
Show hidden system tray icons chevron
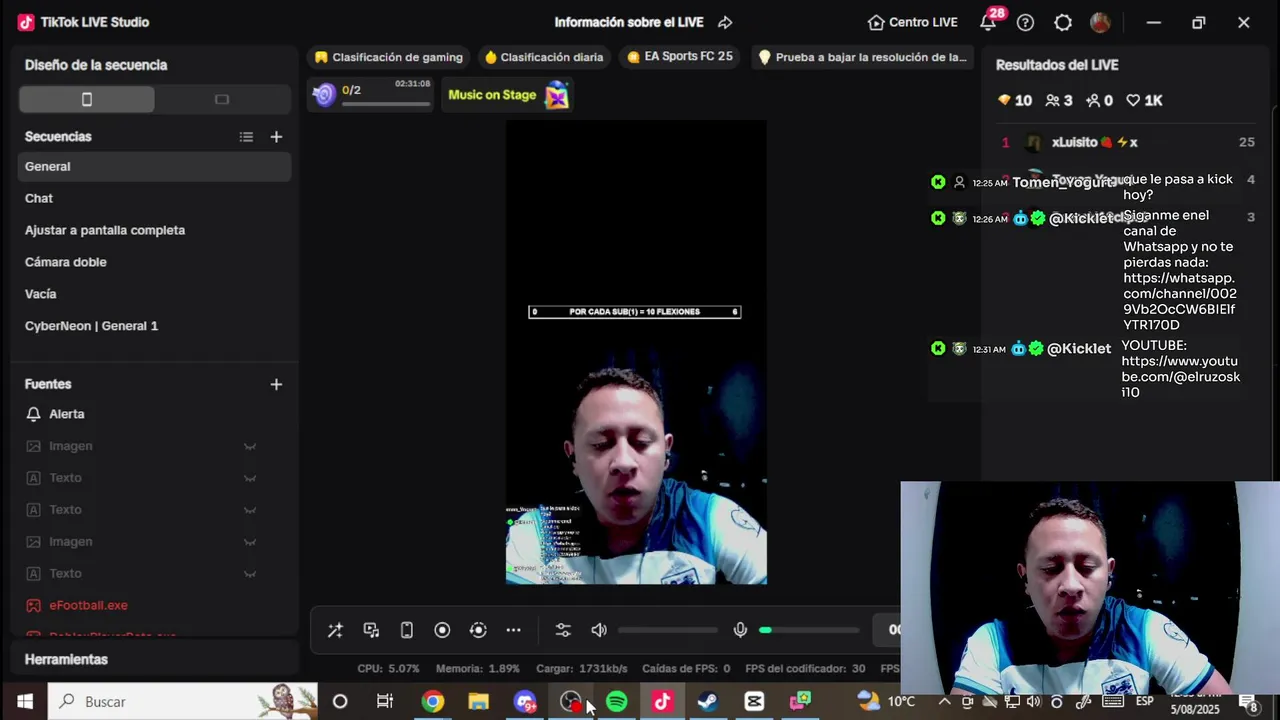[x=944, y=702]
